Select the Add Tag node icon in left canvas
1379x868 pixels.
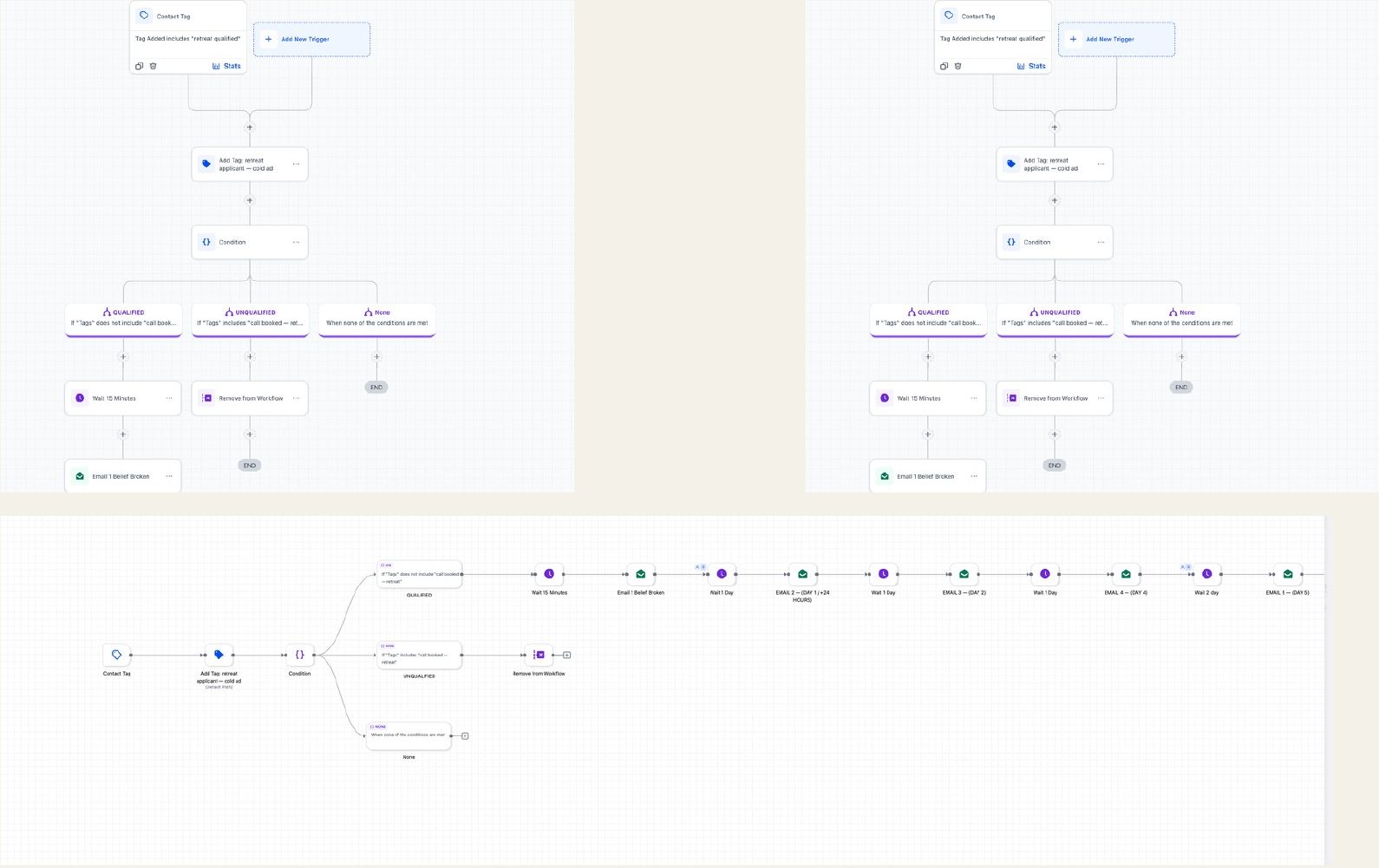[206, 164]
